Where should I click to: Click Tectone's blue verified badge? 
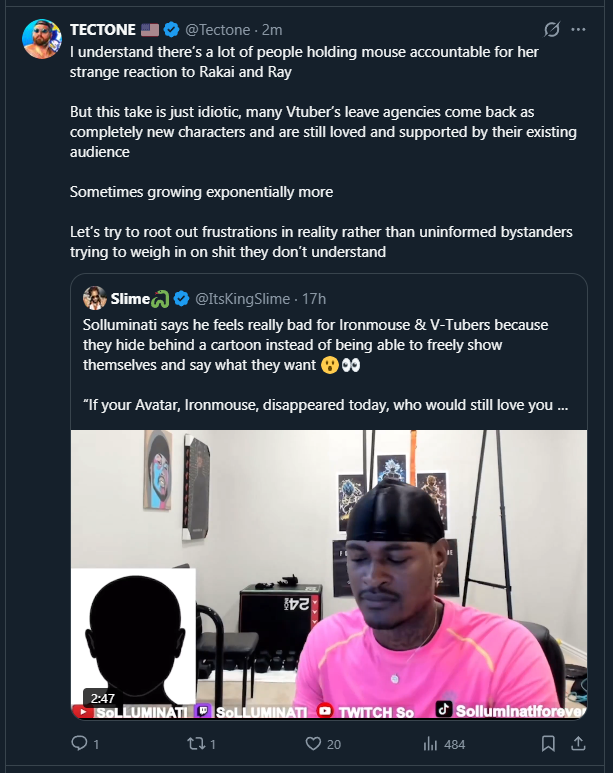[x=169, y=30]
